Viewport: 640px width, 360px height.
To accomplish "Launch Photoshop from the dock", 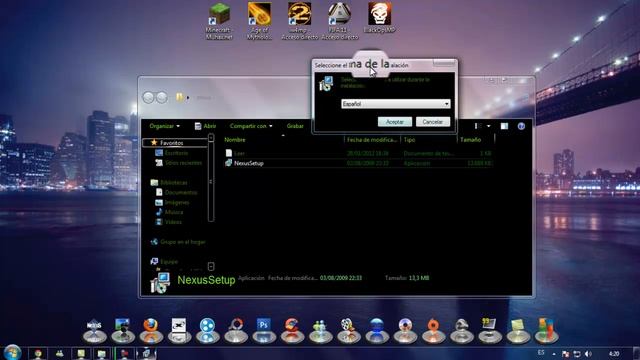I will tap(264, 330).
